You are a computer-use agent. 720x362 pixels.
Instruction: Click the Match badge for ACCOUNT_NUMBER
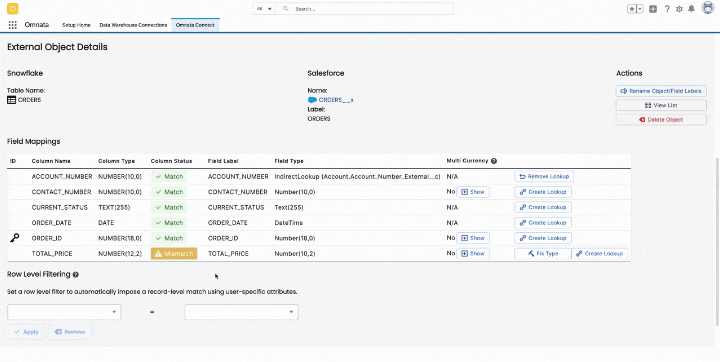coord(169,176)
